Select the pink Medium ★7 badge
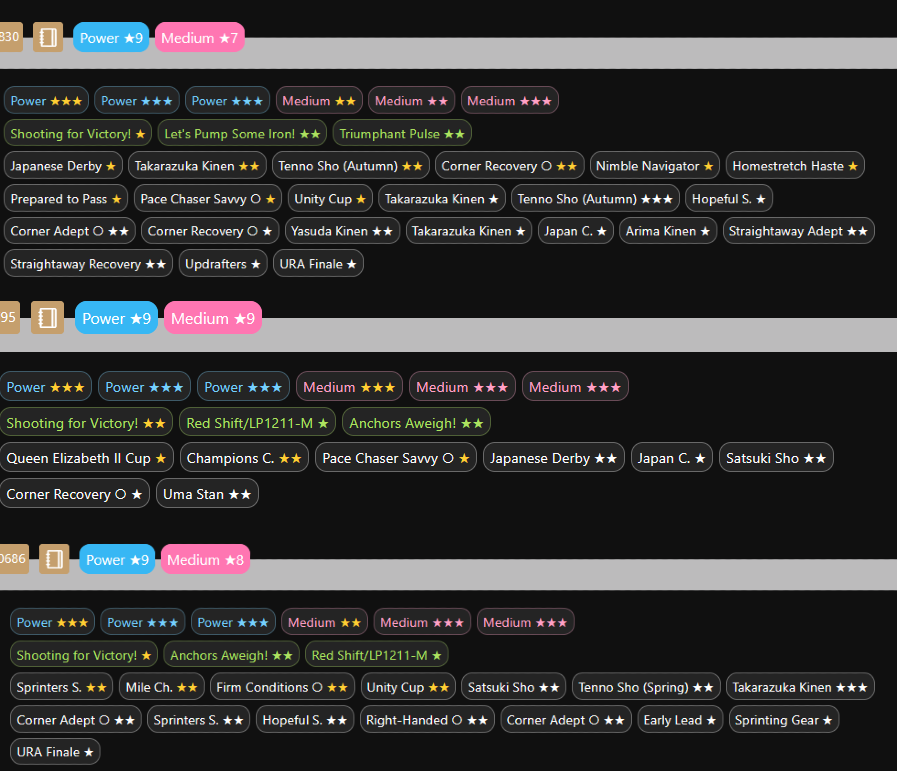 tap(200, 38)
